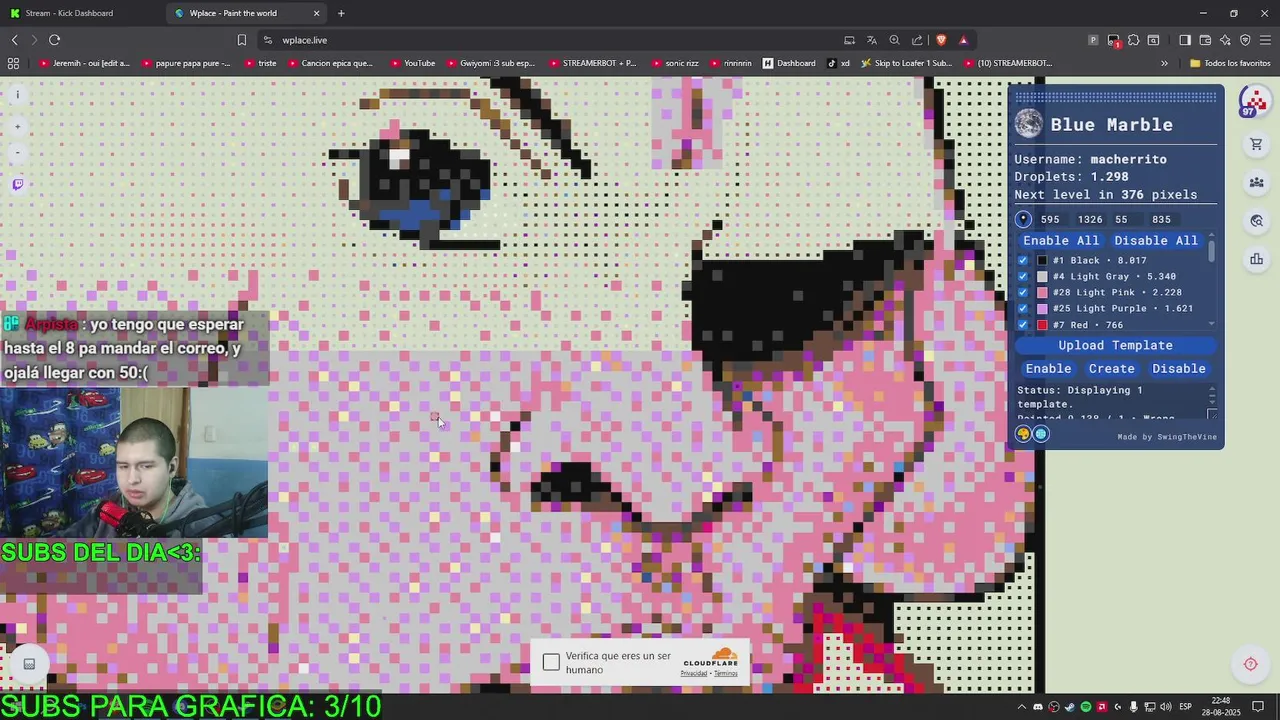Open the browser extensions puzzle icon
Viewport: 1280px width, 720px height.
tap(1133, 40)
